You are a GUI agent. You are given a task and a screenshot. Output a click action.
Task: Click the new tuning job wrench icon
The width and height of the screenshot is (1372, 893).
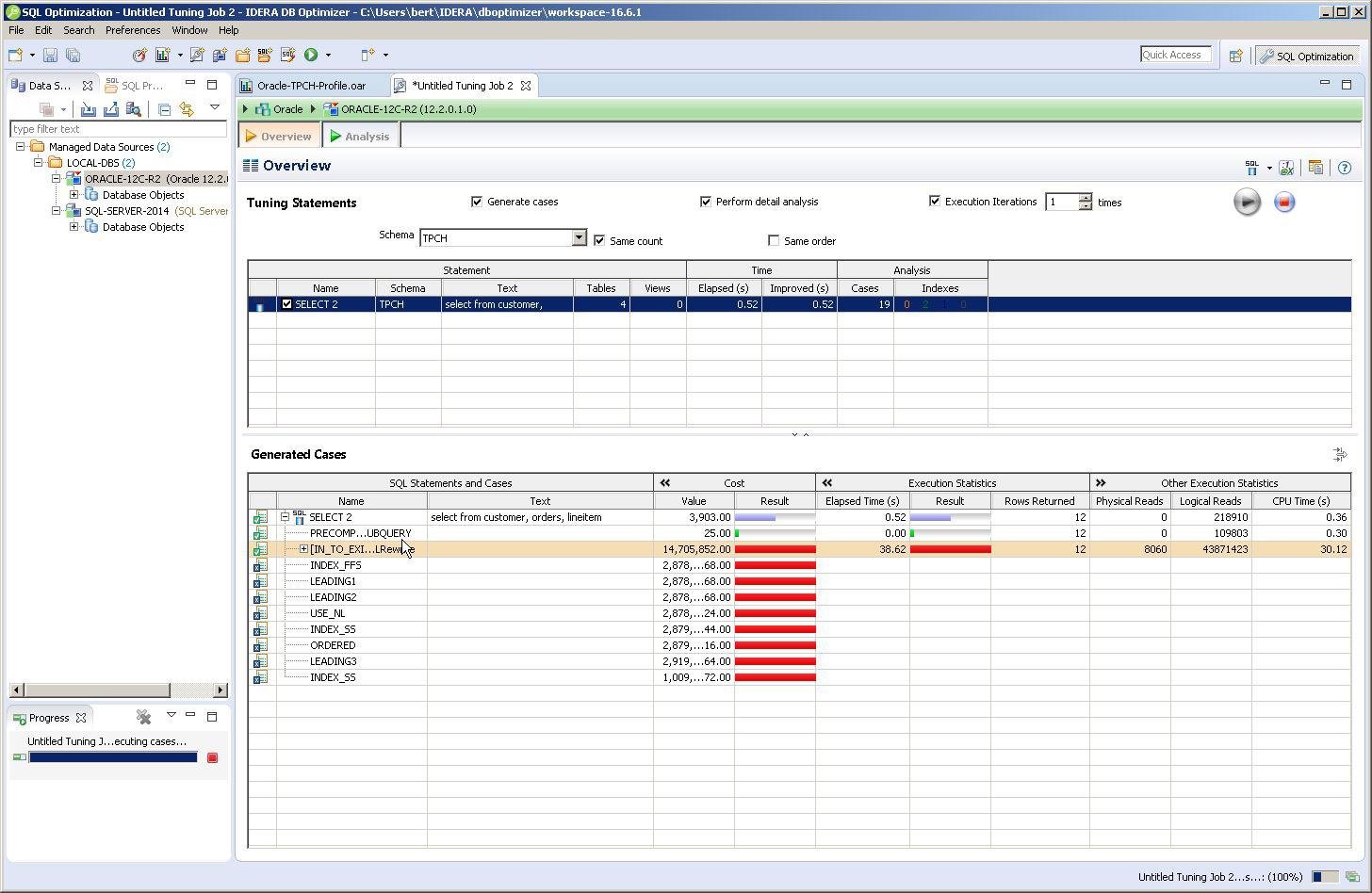(197, 55)
